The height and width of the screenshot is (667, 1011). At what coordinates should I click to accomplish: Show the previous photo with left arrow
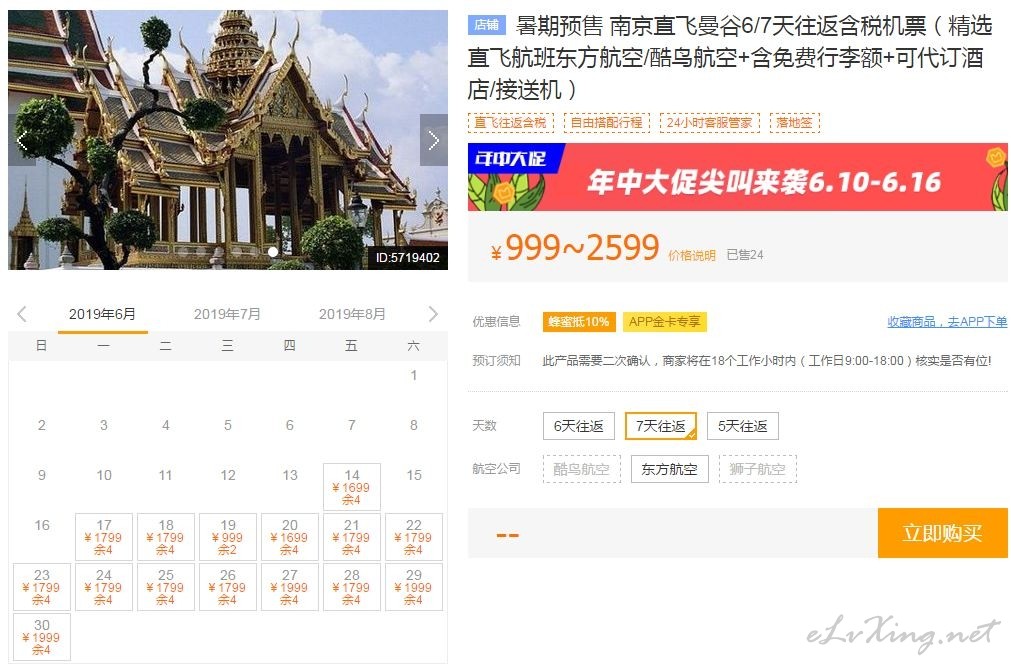(22, 140)
